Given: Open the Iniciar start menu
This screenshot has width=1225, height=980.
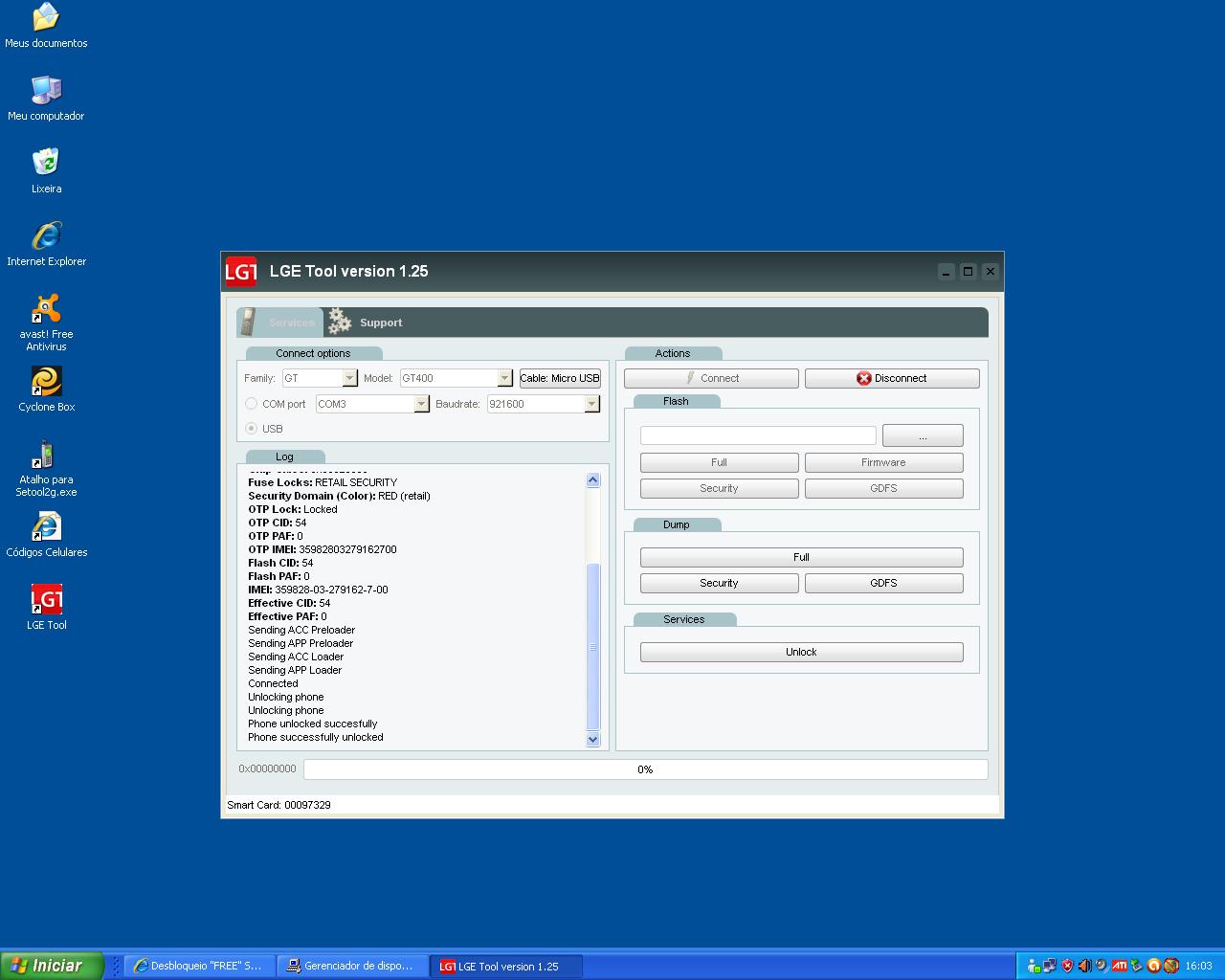Looking at the screenshot, I should pos(52,966).
